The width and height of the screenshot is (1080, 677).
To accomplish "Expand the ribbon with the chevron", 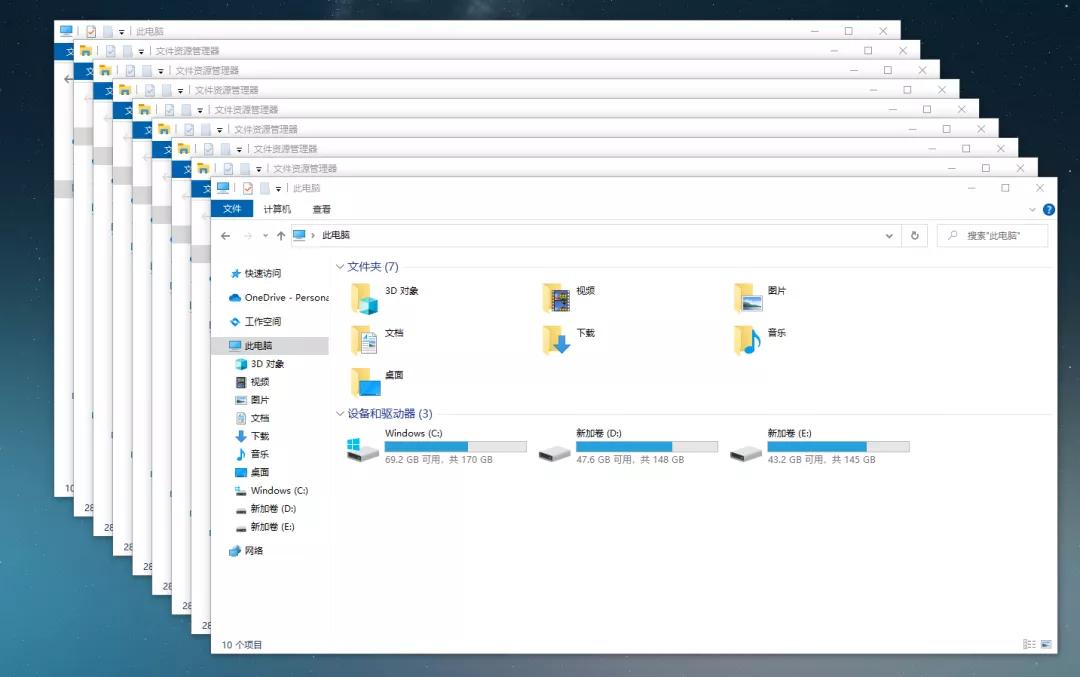I will [x=1032, y=209].
